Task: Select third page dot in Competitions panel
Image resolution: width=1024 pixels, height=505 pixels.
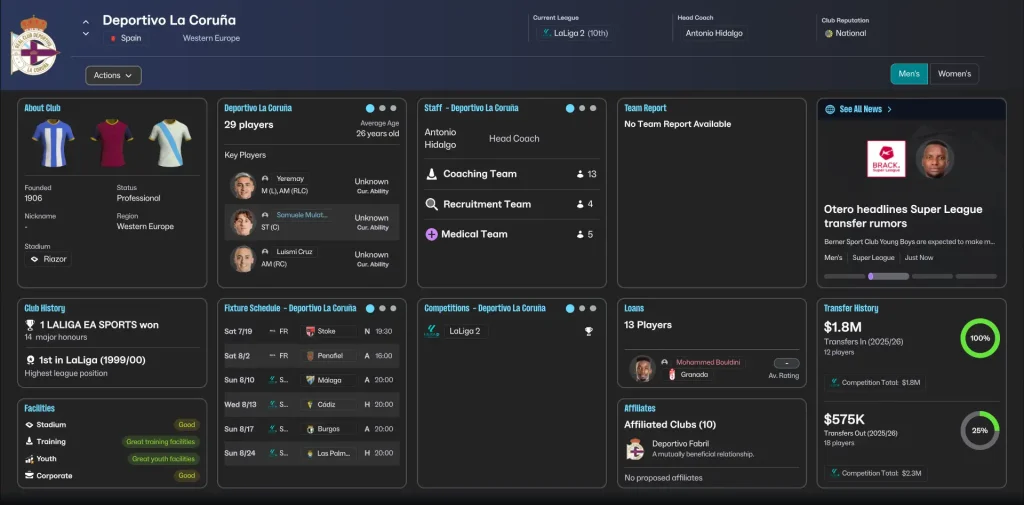Action: (x=594, y=308)
